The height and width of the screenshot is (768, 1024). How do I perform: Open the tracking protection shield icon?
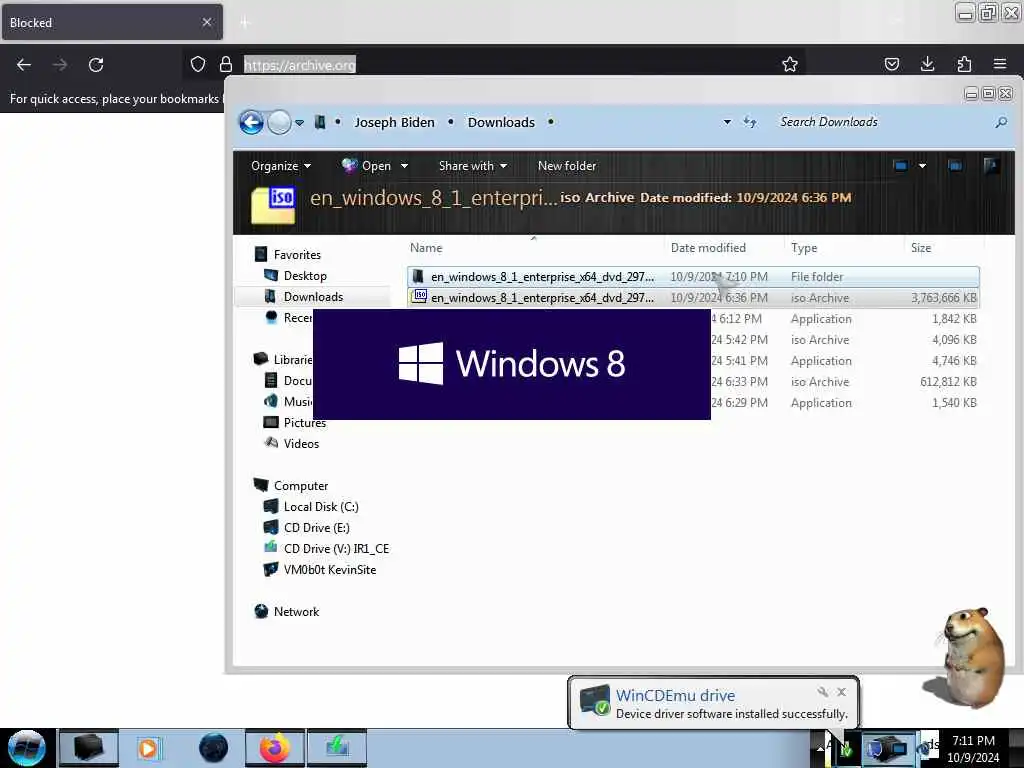pyautogui.click(x=198, y=64)
